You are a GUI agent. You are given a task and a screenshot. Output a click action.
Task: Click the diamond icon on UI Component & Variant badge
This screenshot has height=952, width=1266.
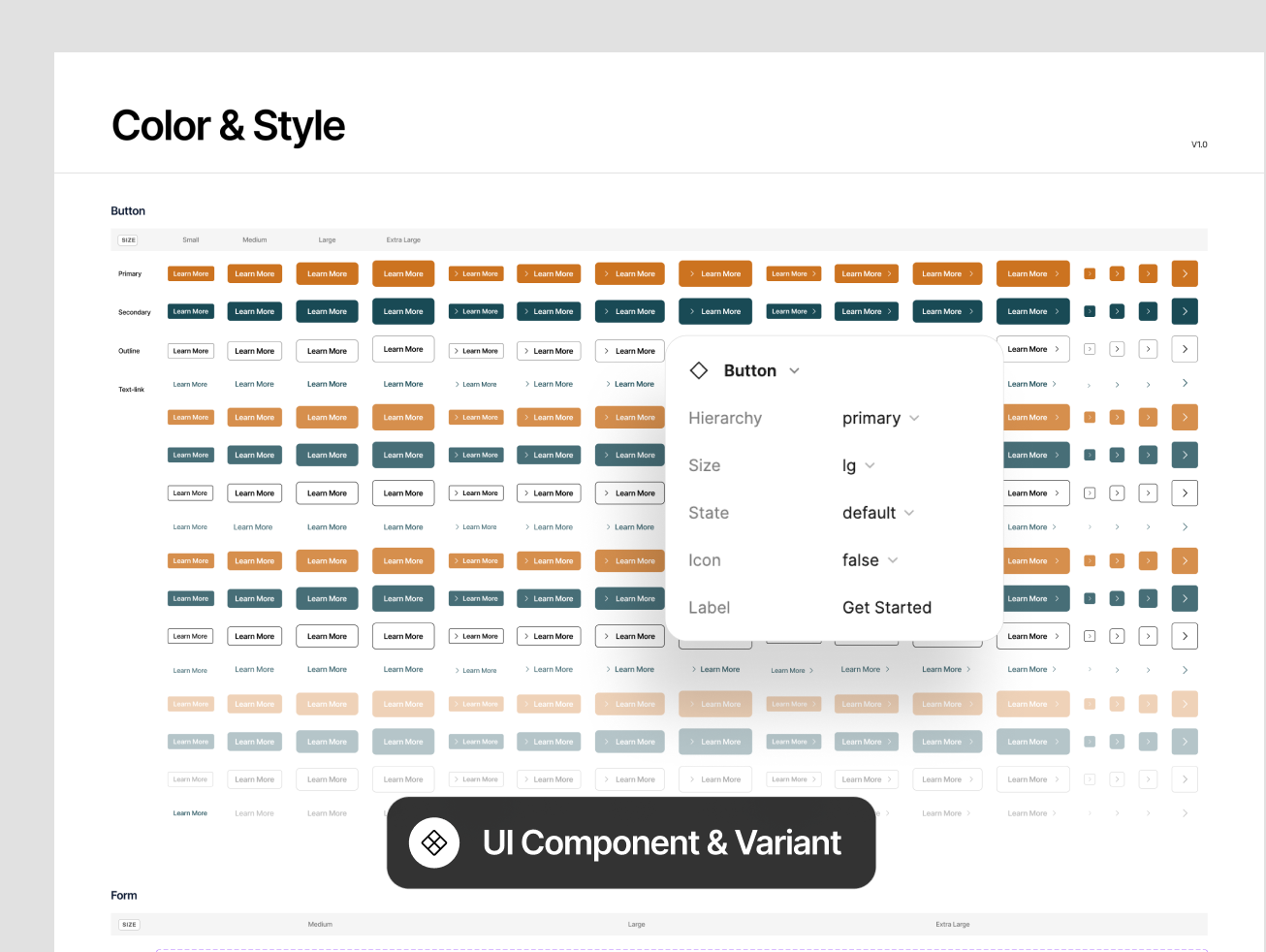(x=433, y=842)
